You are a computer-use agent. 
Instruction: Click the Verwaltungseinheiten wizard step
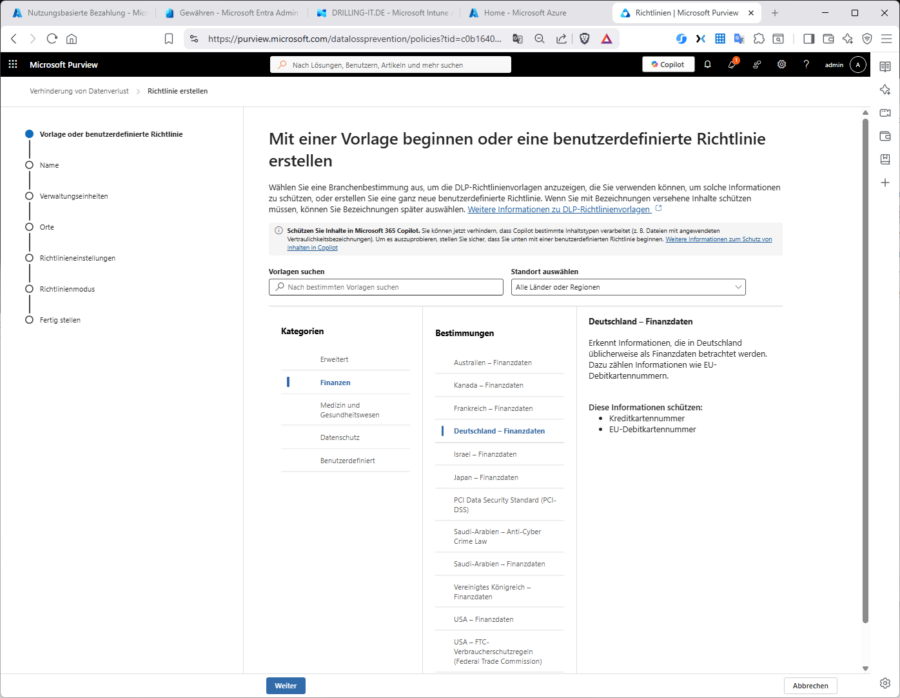tap(73, 196)
